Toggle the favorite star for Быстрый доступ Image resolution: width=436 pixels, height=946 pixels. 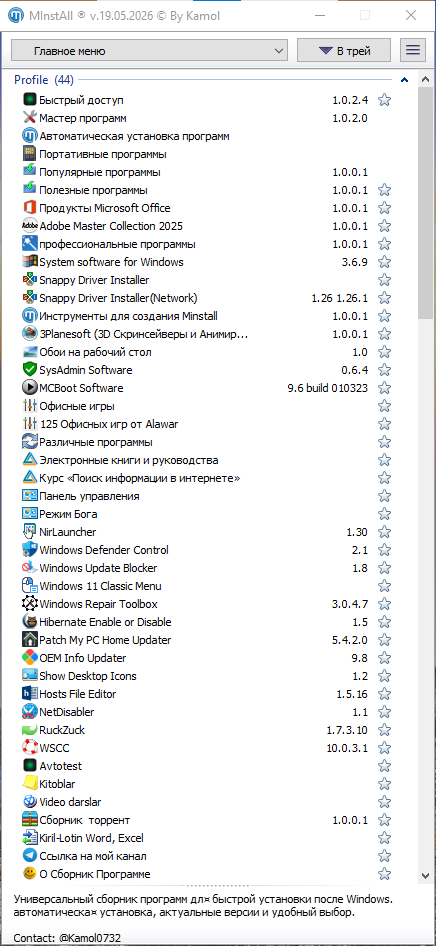(x=384, y=100)
